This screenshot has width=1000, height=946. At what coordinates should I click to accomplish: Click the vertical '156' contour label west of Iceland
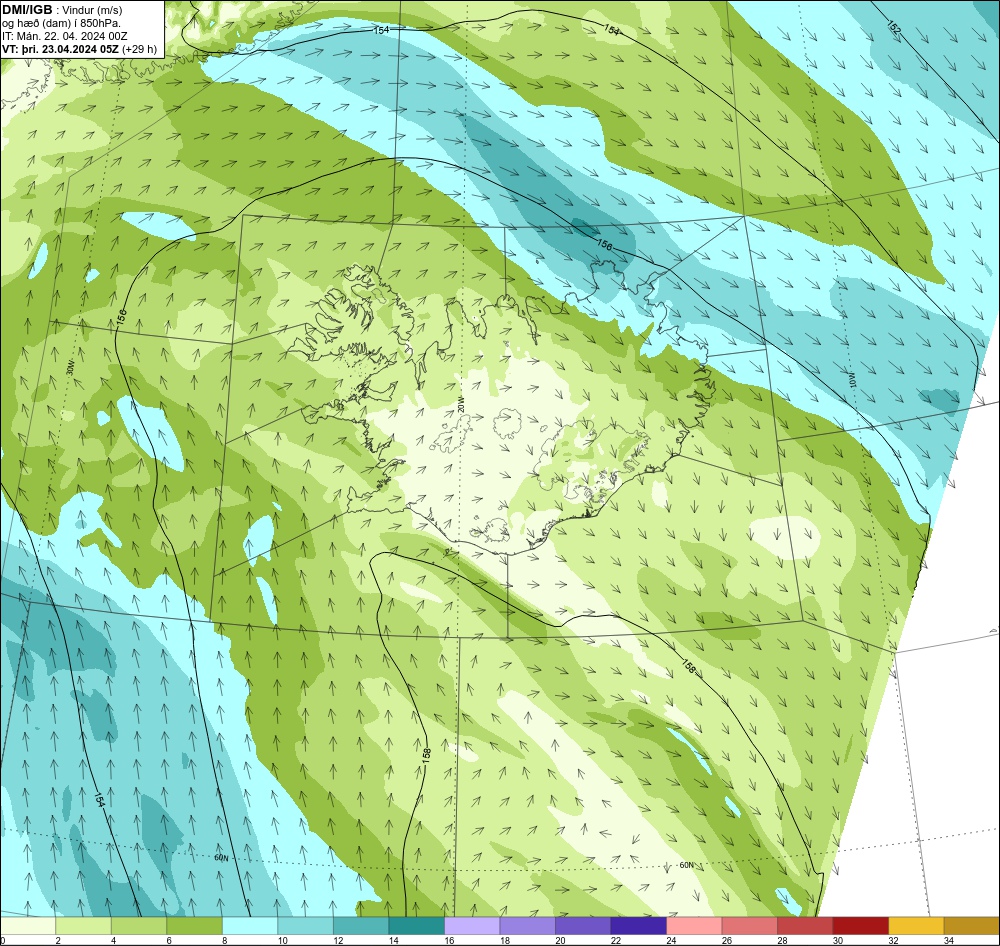click(x=122, y=317)
